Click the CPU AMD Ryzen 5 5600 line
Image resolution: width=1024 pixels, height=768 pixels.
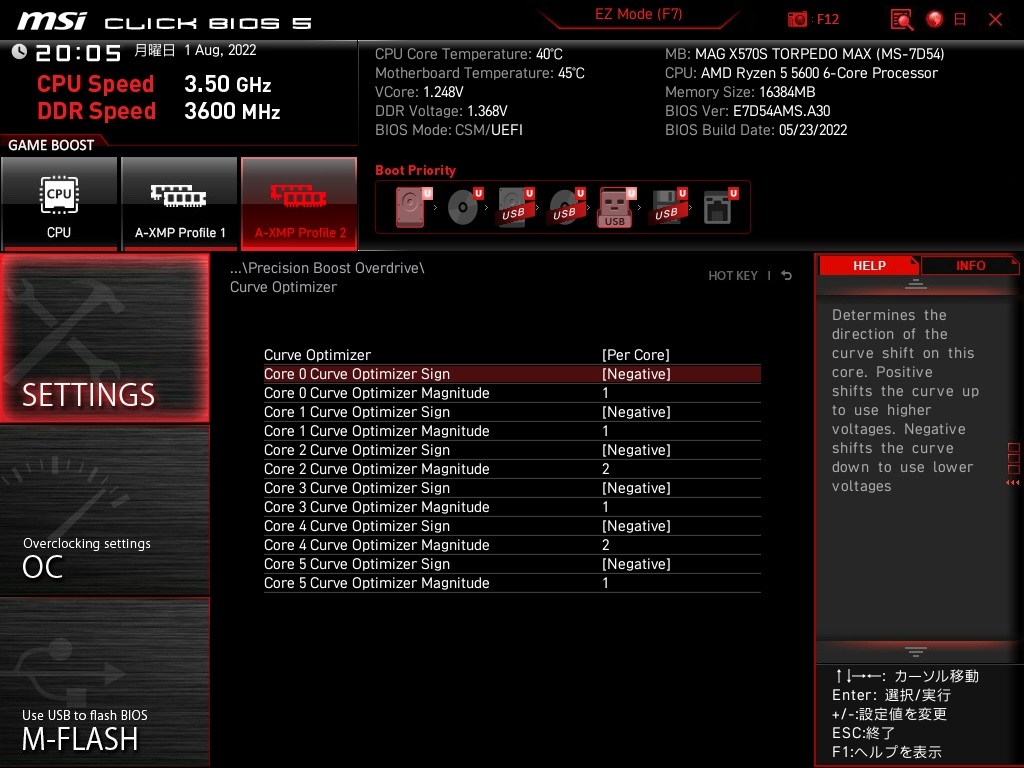coord(801,73)
